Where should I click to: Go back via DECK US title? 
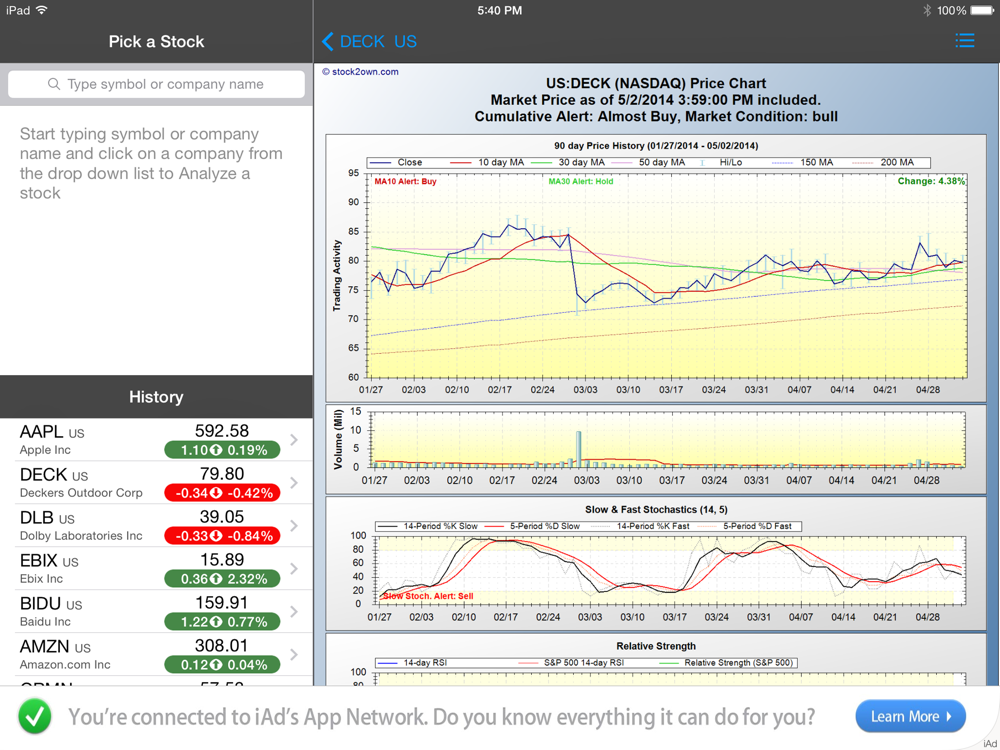(378, 41)
